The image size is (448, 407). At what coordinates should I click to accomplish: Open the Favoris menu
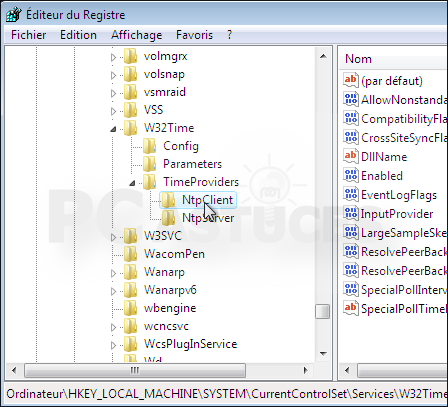(x=194, y=35)
